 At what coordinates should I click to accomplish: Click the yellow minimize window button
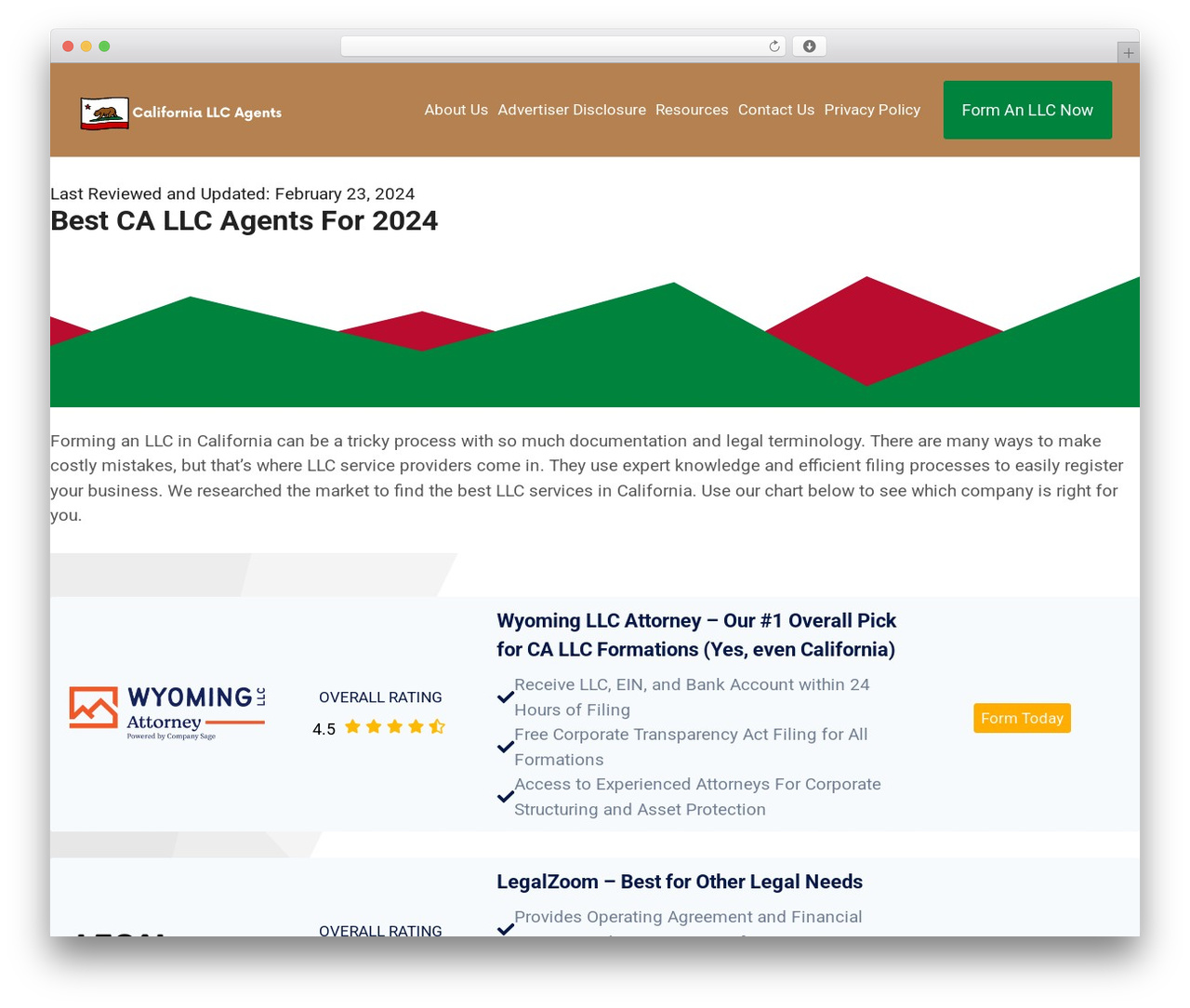point(86,46)
